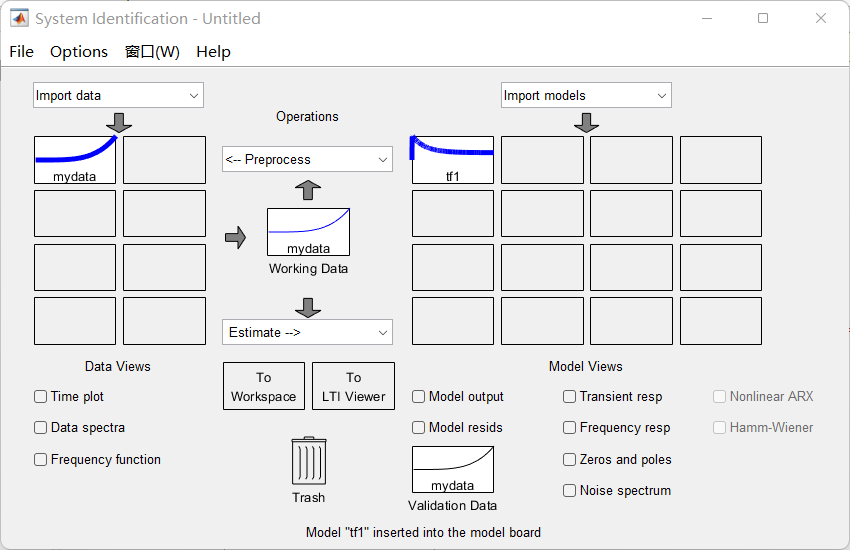Minimize the System Identification window
This screenshot has height=550, width=850.
[x=707, y=18]
